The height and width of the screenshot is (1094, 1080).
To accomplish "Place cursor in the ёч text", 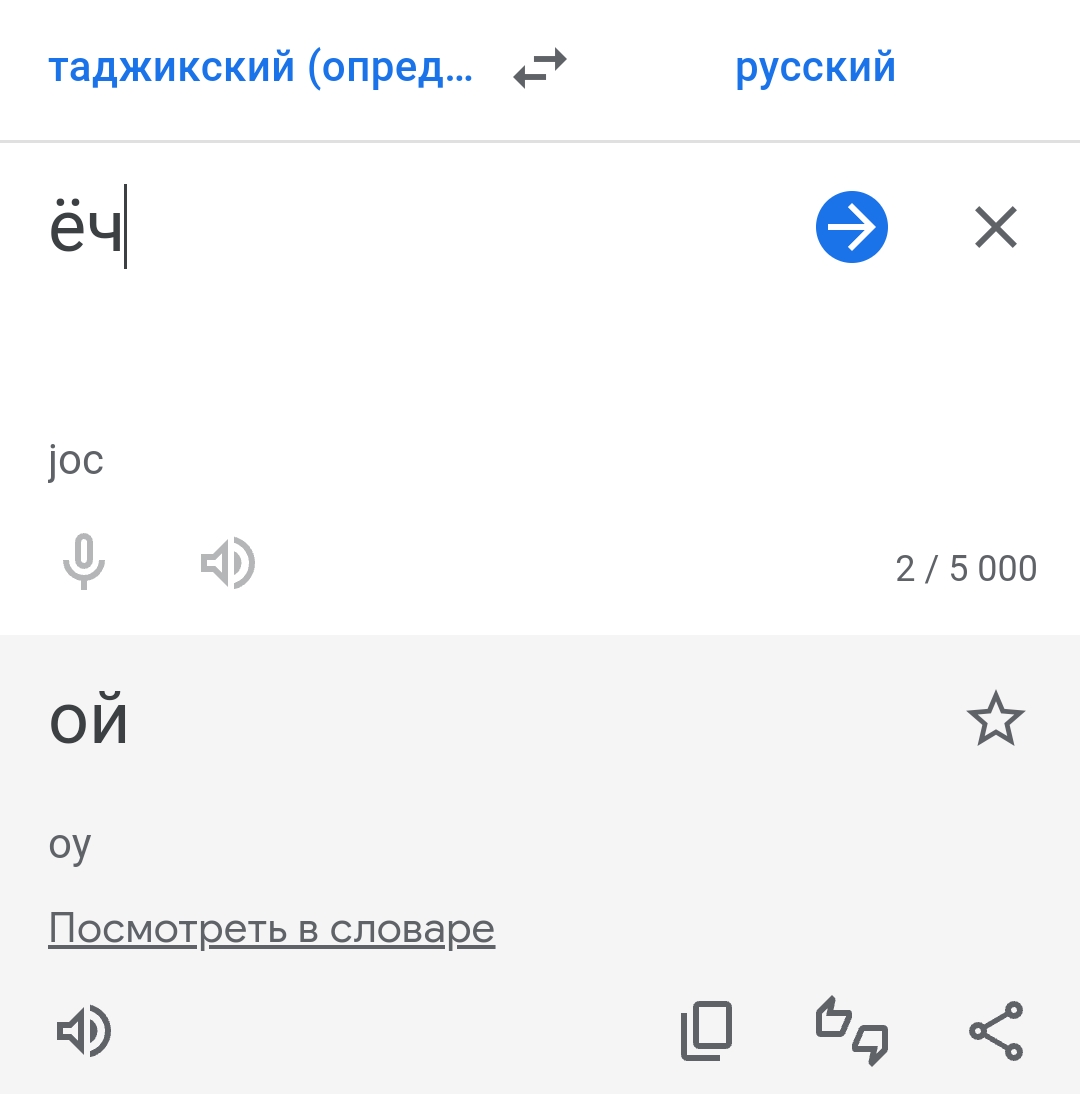I will click(x=85, y=227).
